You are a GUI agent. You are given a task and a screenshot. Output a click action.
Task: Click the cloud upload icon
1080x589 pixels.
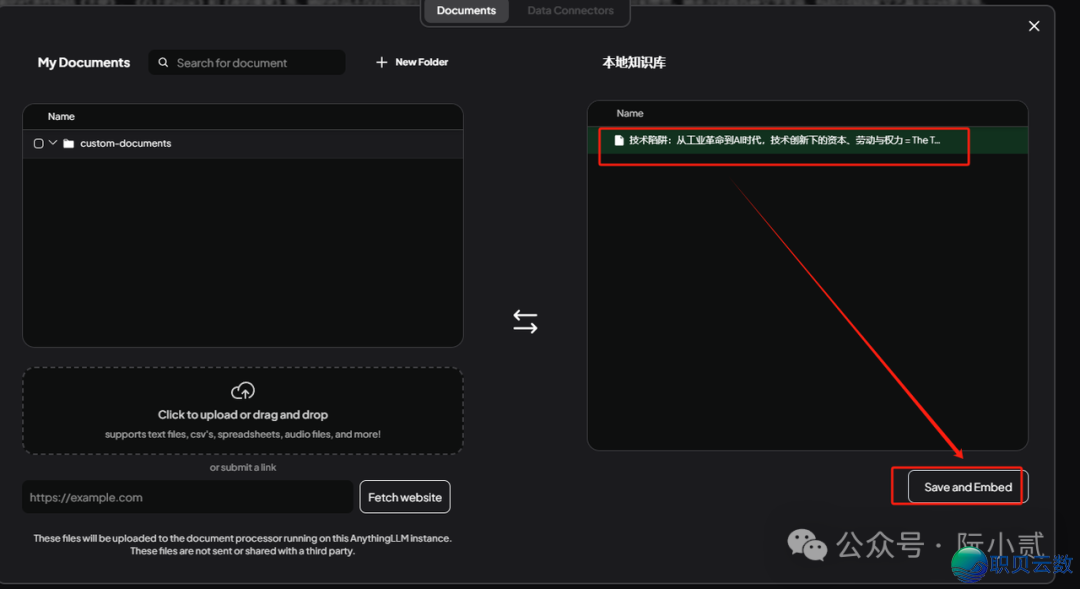tap(242, 391)
